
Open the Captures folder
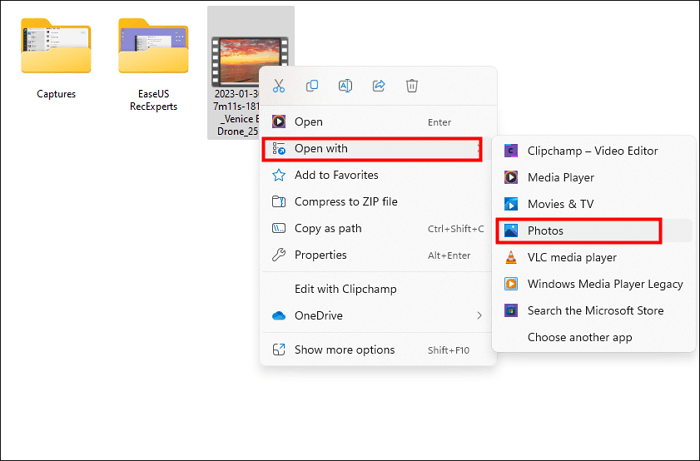[56, 57]
